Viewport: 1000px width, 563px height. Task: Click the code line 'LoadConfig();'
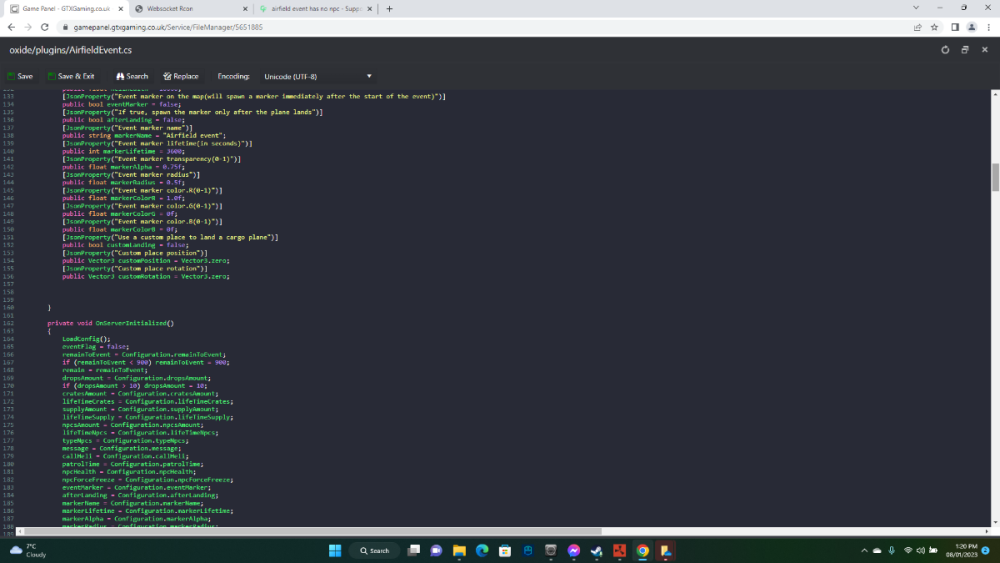coord(86,339)
